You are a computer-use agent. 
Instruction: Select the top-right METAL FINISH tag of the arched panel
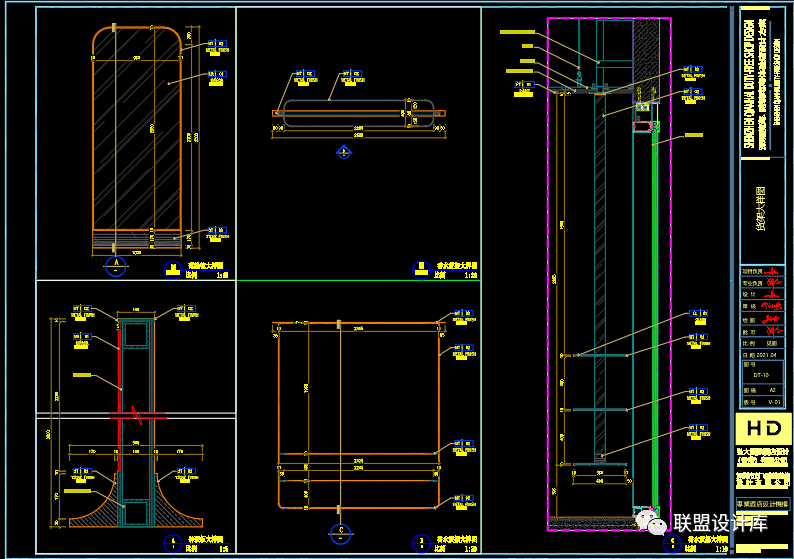tap(217, 46)
